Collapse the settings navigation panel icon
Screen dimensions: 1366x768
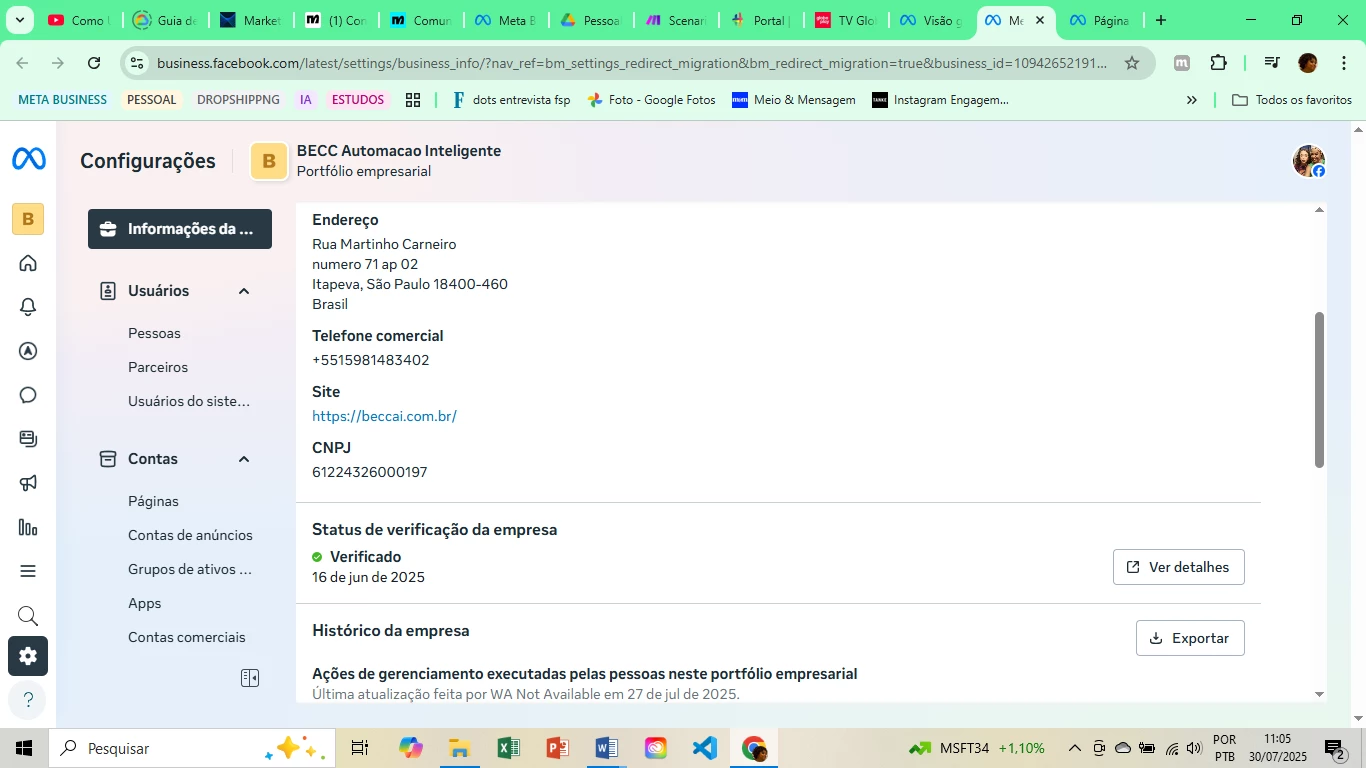[250, 678]
